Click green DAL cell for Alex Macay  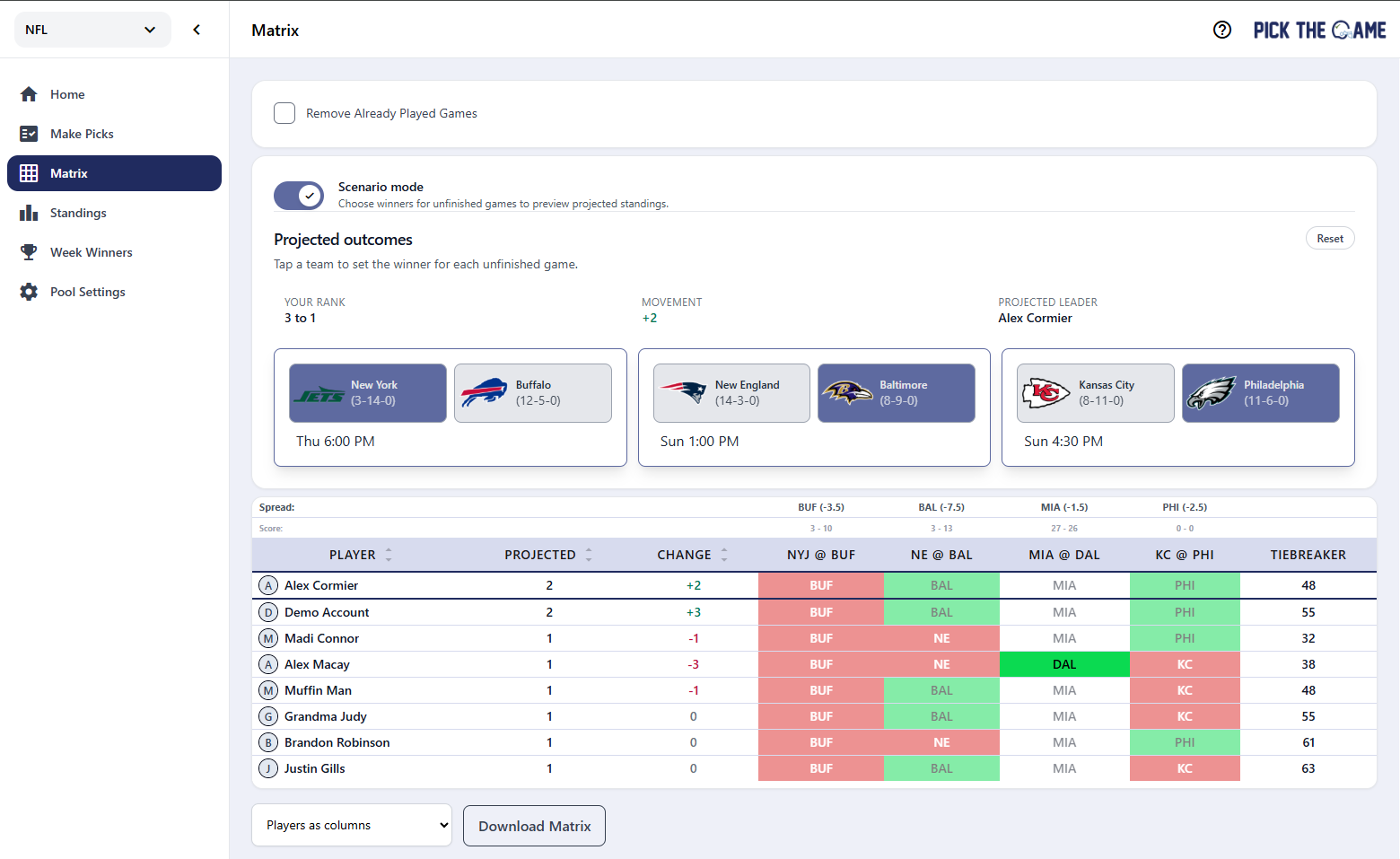pyautogui.click(x=1064, y=664)
